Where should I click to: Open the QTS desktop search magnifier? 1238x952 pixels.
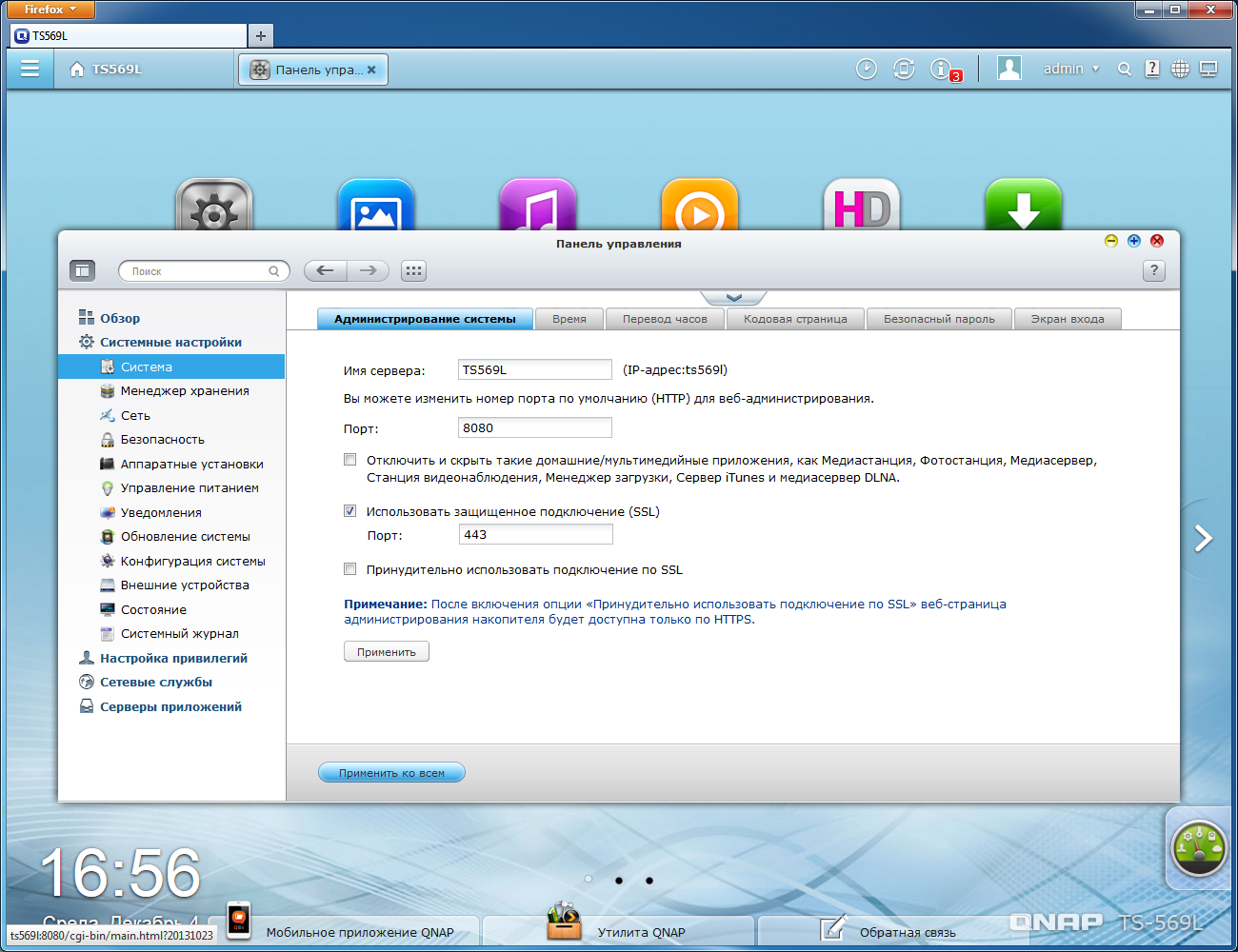point(1125,69)
